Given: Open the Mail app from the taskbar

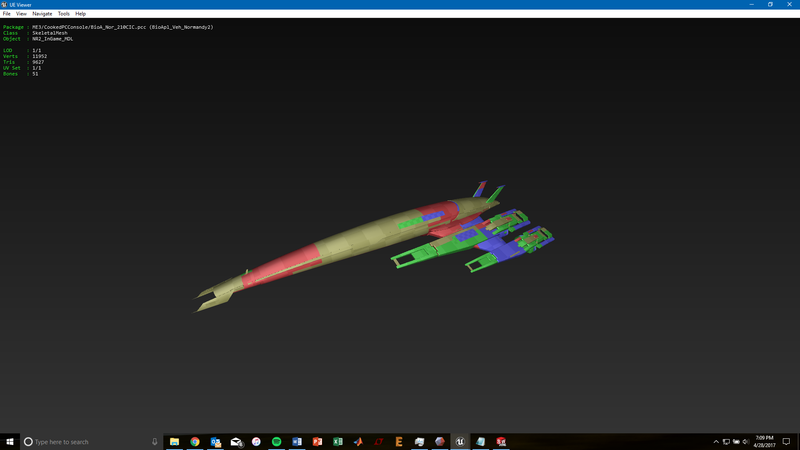Looking at the screenshot, I should 236,442.
